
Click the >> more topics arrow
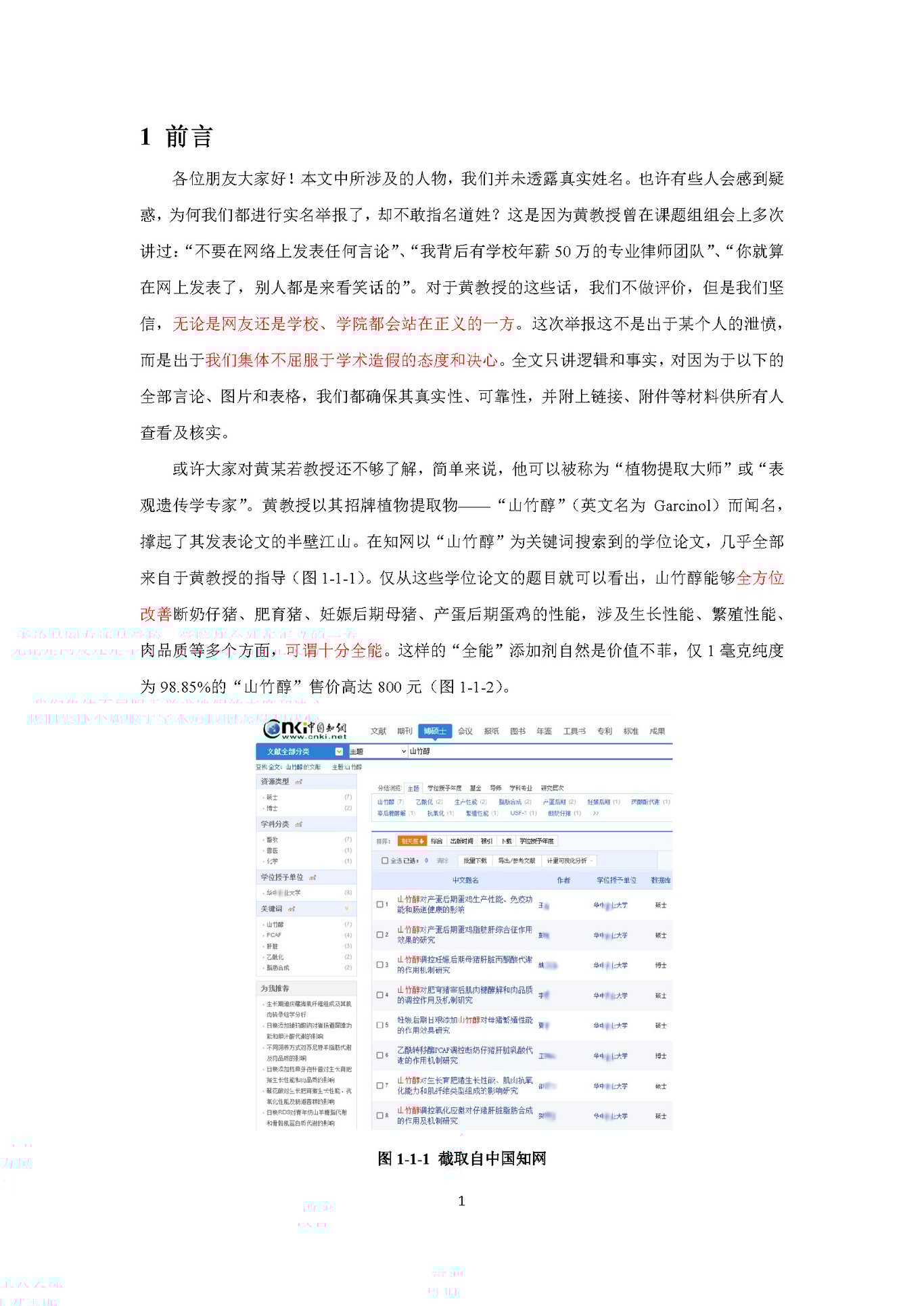tap(595, 813)
